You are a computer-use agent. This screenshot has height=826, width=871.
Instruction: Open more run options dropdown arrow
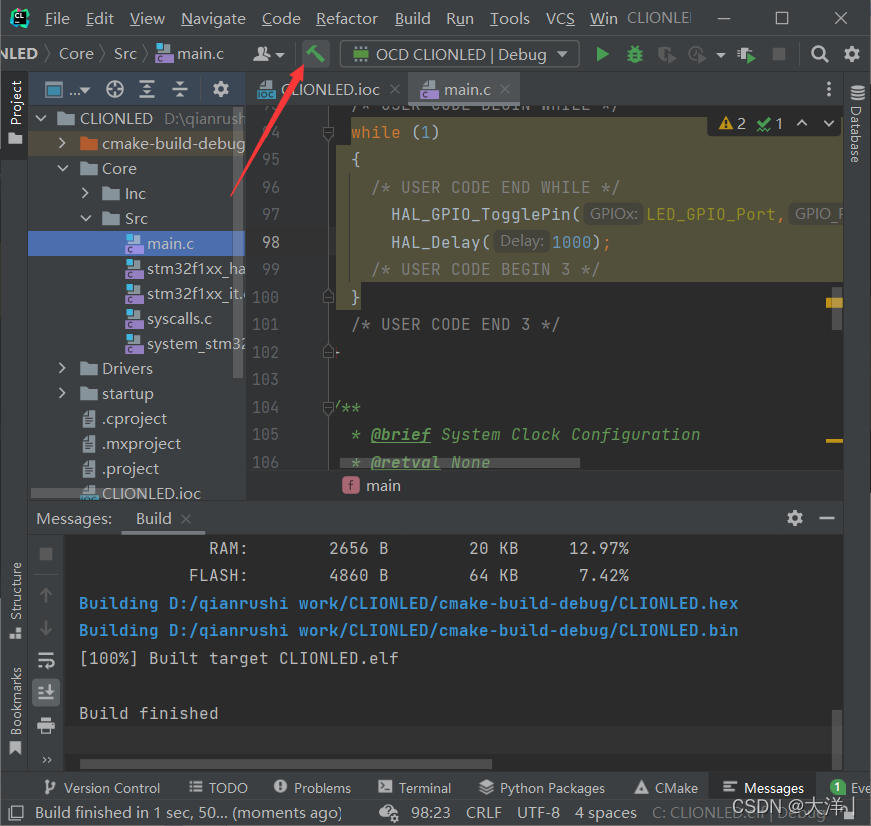720,55
